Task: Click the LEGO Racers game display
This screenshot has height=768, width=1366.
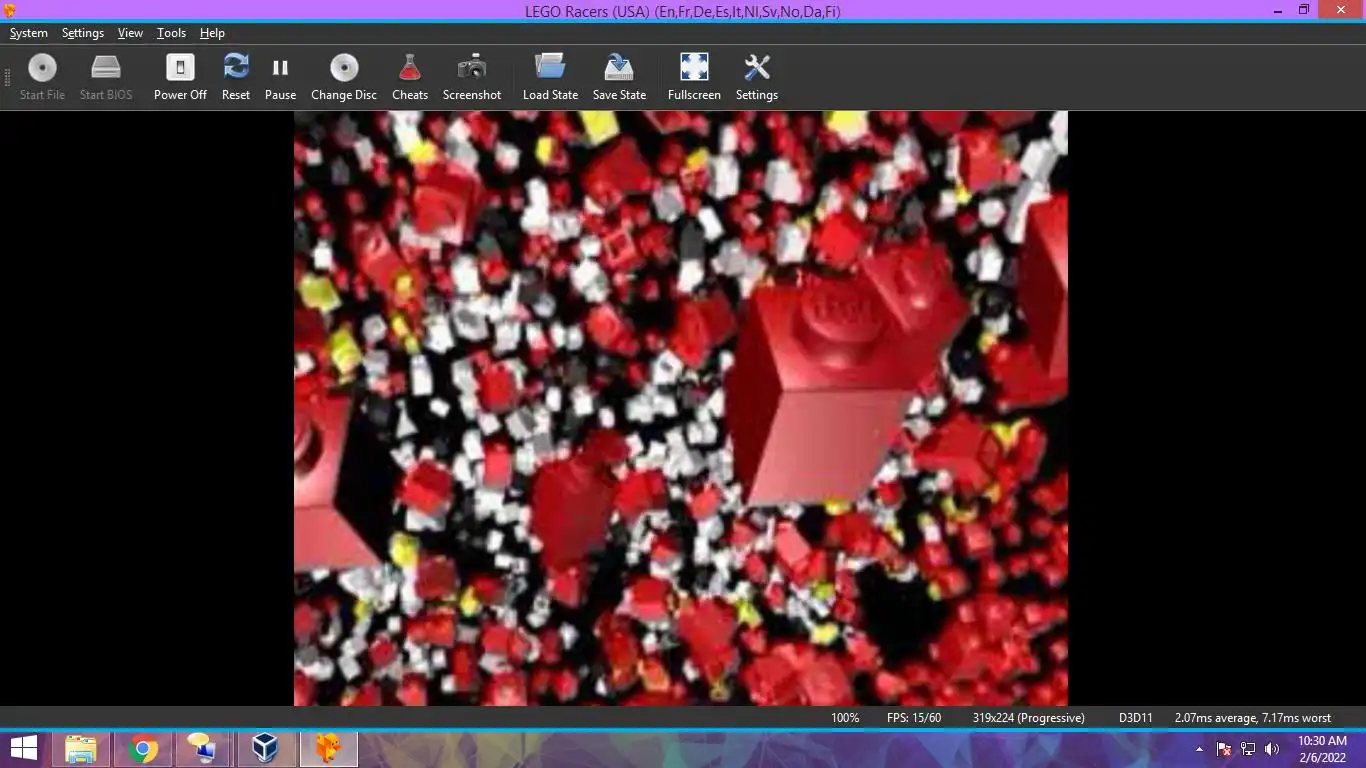Action: point(681,408)
